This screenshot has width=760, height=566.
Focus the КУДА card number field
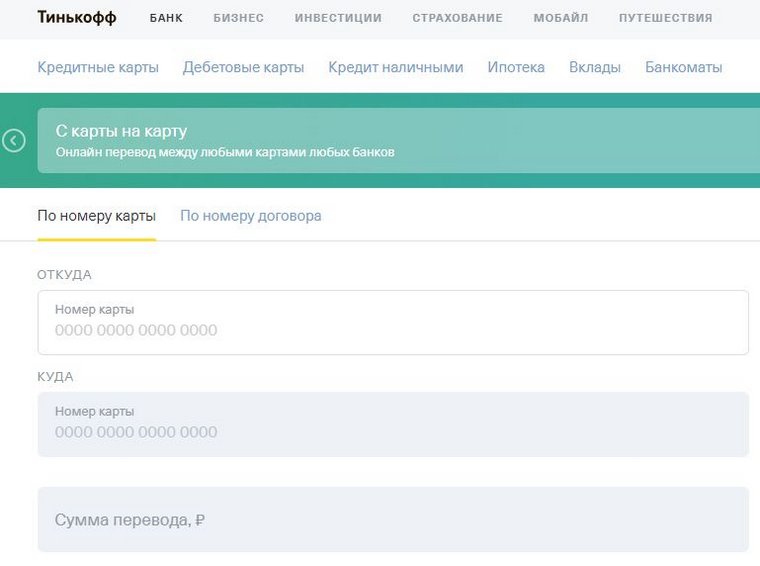[x=393, y=424]
